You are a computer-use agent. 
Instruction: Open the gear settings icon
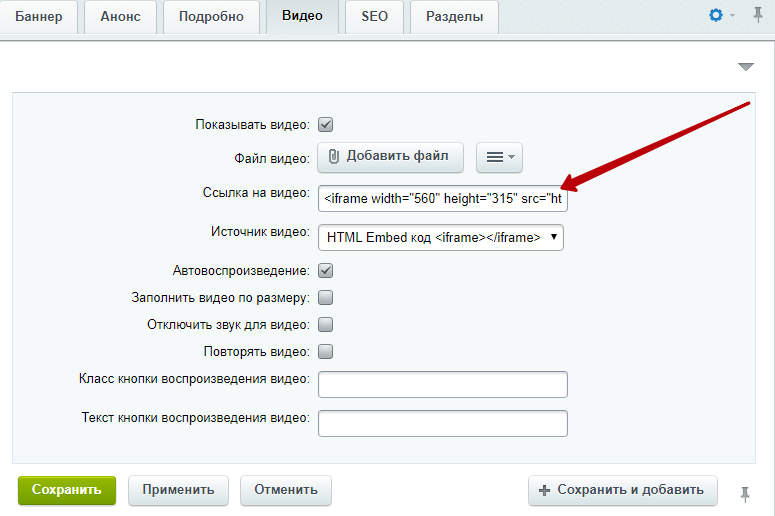(716, 15)
